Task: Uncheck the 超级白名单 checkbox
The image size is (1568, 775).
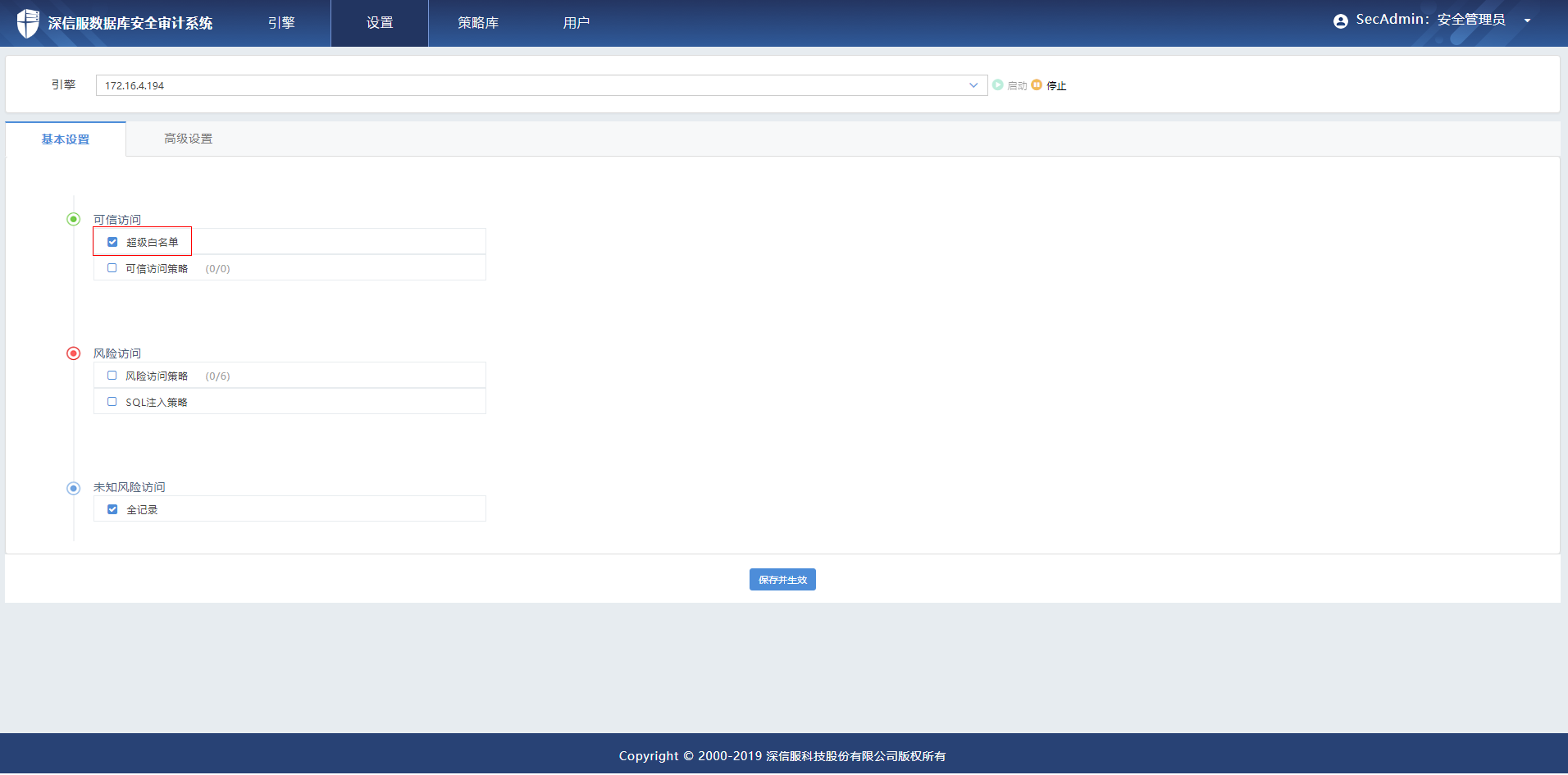Action: coord(112,242)
